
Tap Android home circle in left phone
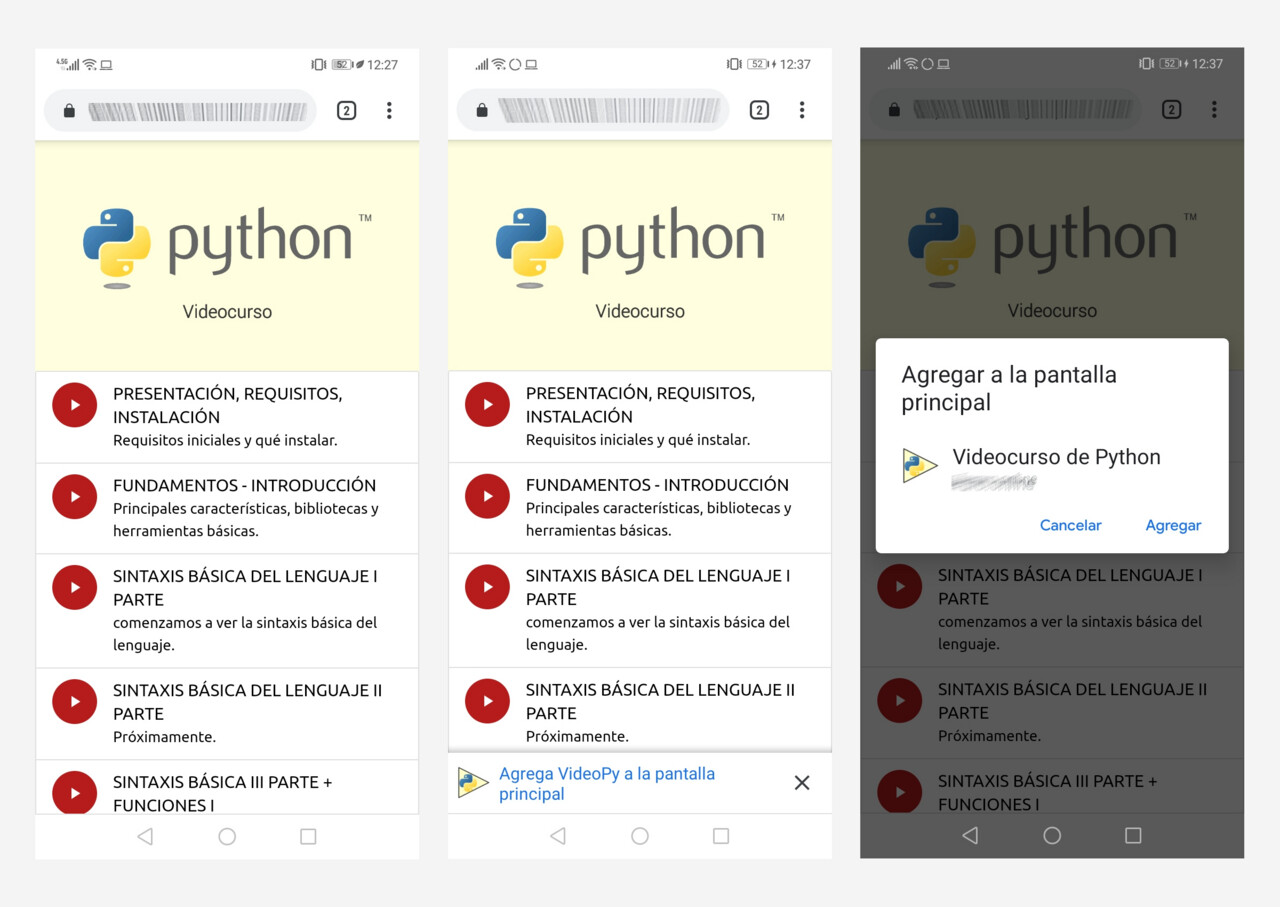click(x=227, y=837)
